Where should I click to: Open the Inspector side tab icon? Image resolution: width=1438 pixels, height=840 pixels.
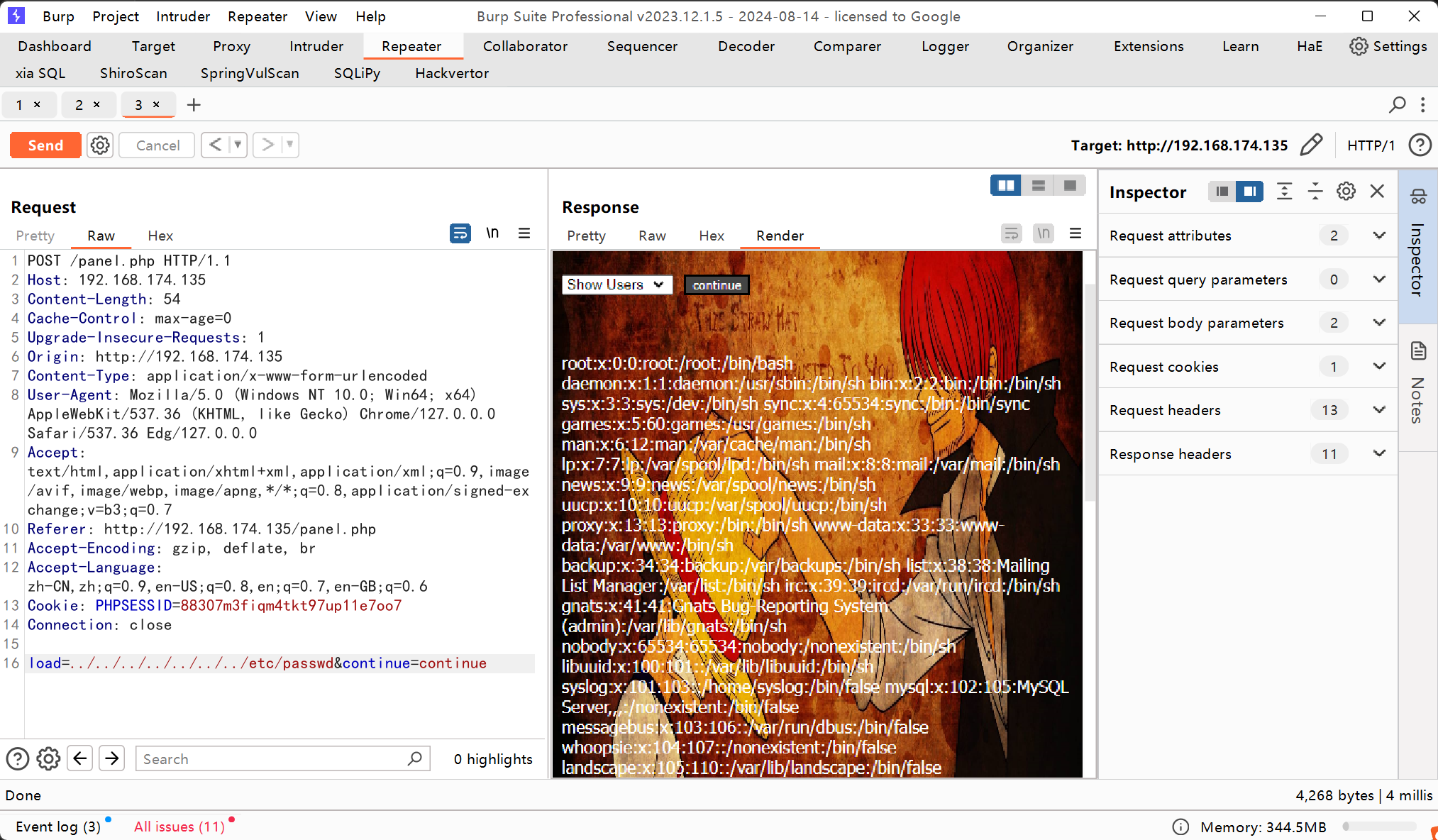1418,197
